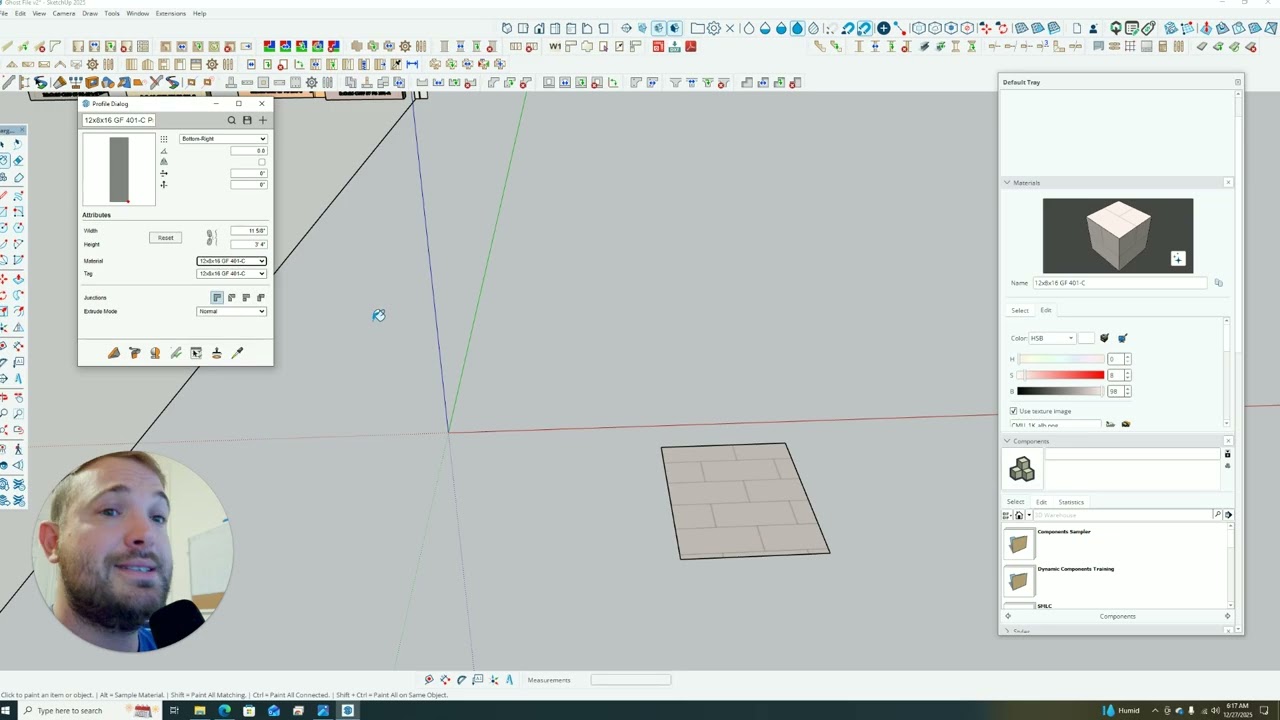The width and height of the screenshot is (1280, 720).
Task: Click the match color on screen icon
Action: (1122, 338)
